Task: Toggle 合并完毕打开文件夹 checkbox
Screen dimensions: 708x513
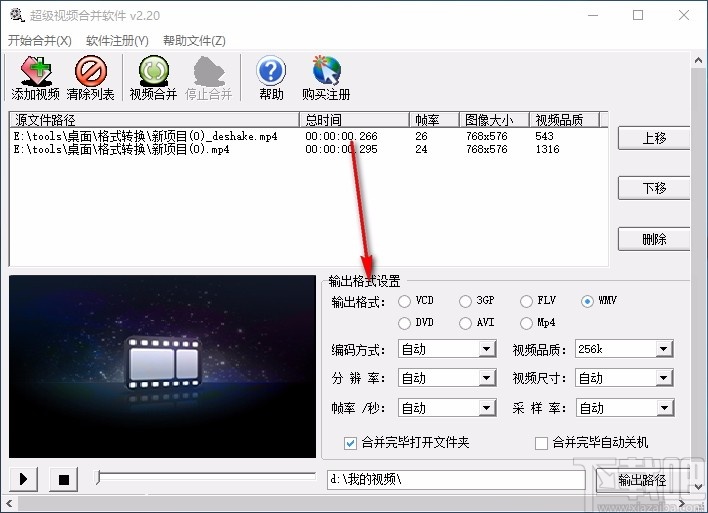Action: 350,443
